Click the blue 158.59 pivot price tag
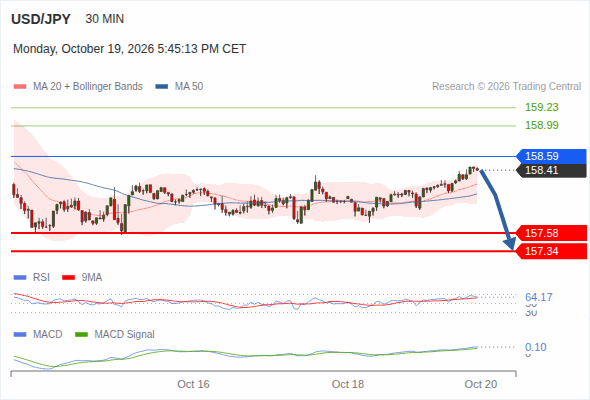590x400 pixels. 551,156
